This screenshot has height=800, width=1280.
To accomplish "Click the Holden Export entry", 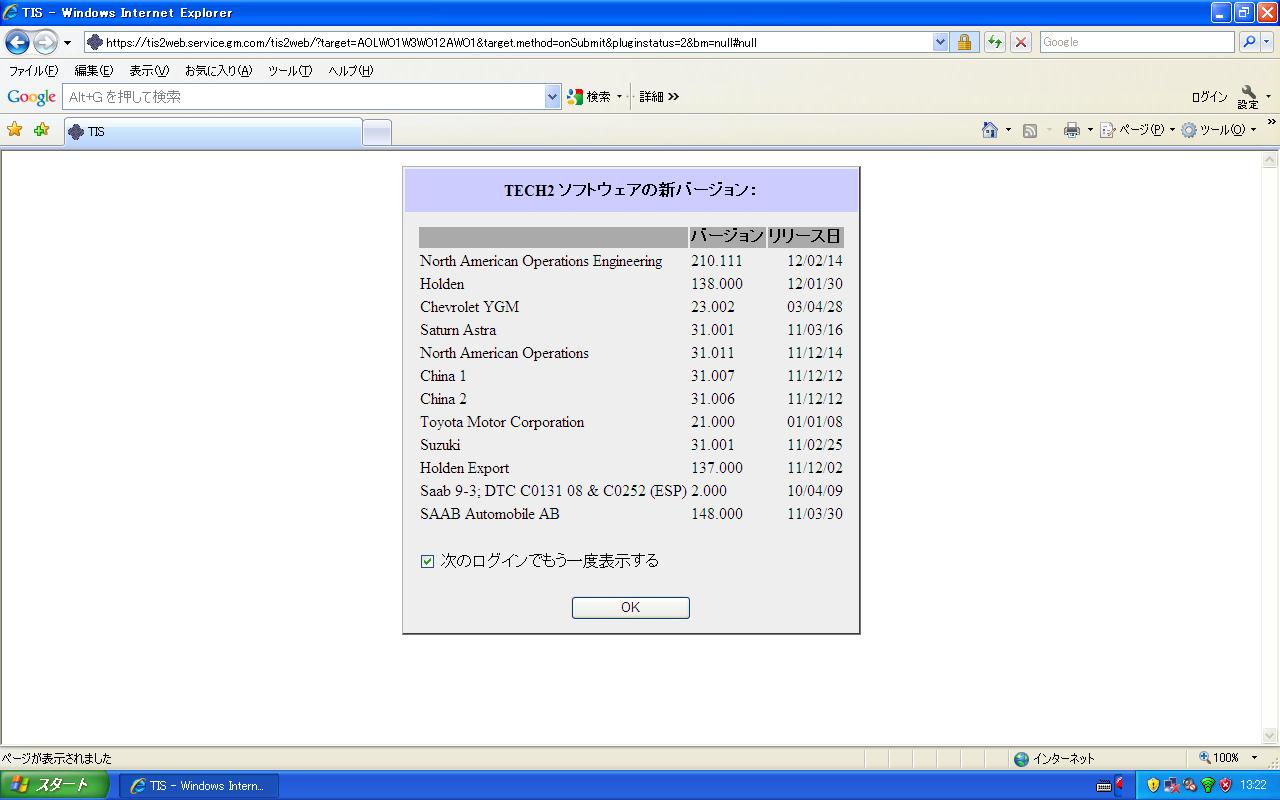I will click(464, 468).
